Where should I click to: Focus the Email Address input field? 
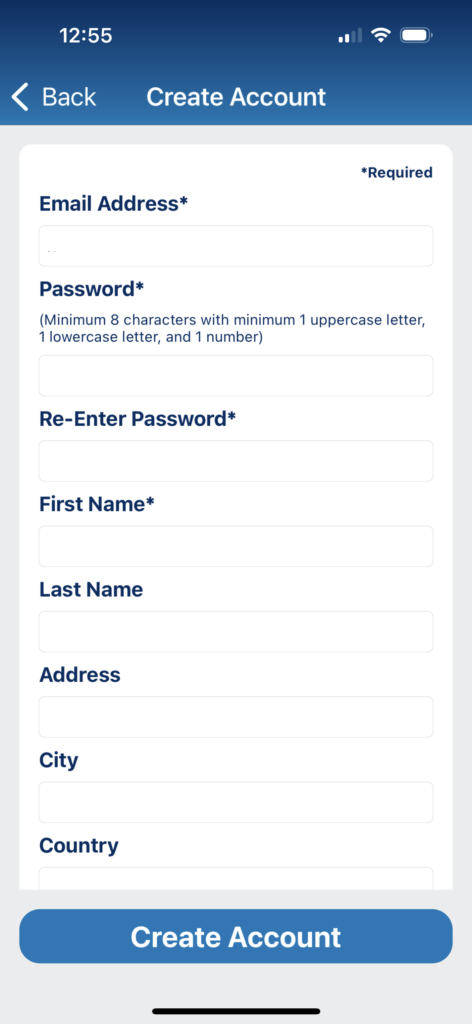point(236,246)
